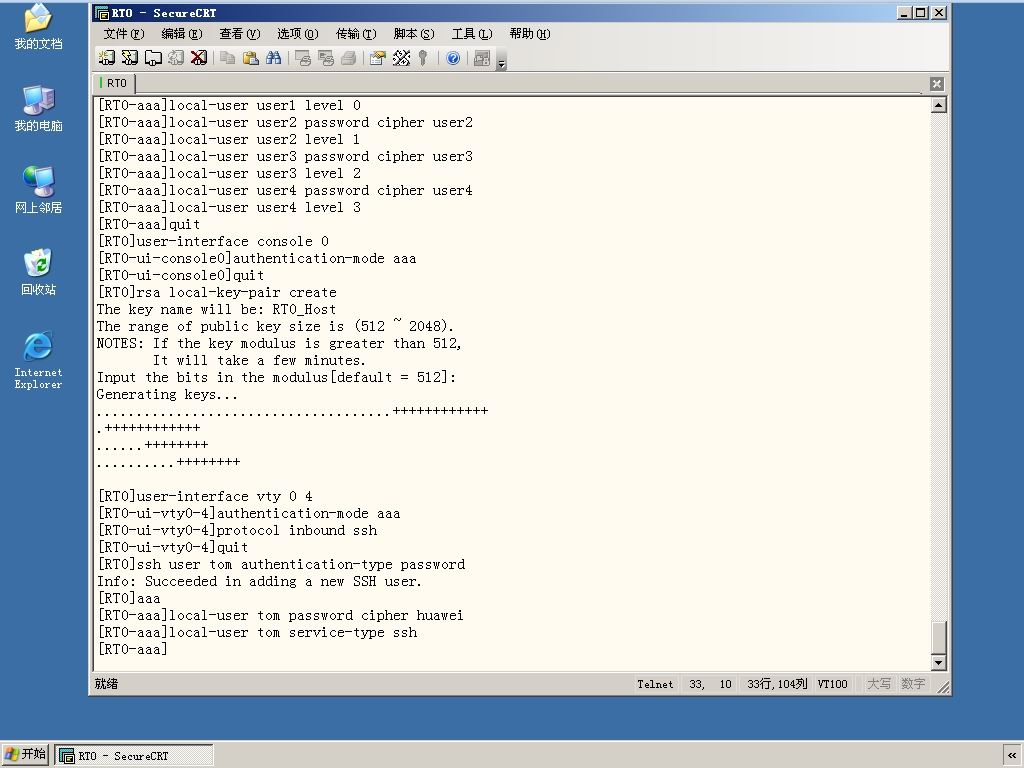
Task: Click the last [RT0-aaa] prompt line
Action: click(133, 649)
